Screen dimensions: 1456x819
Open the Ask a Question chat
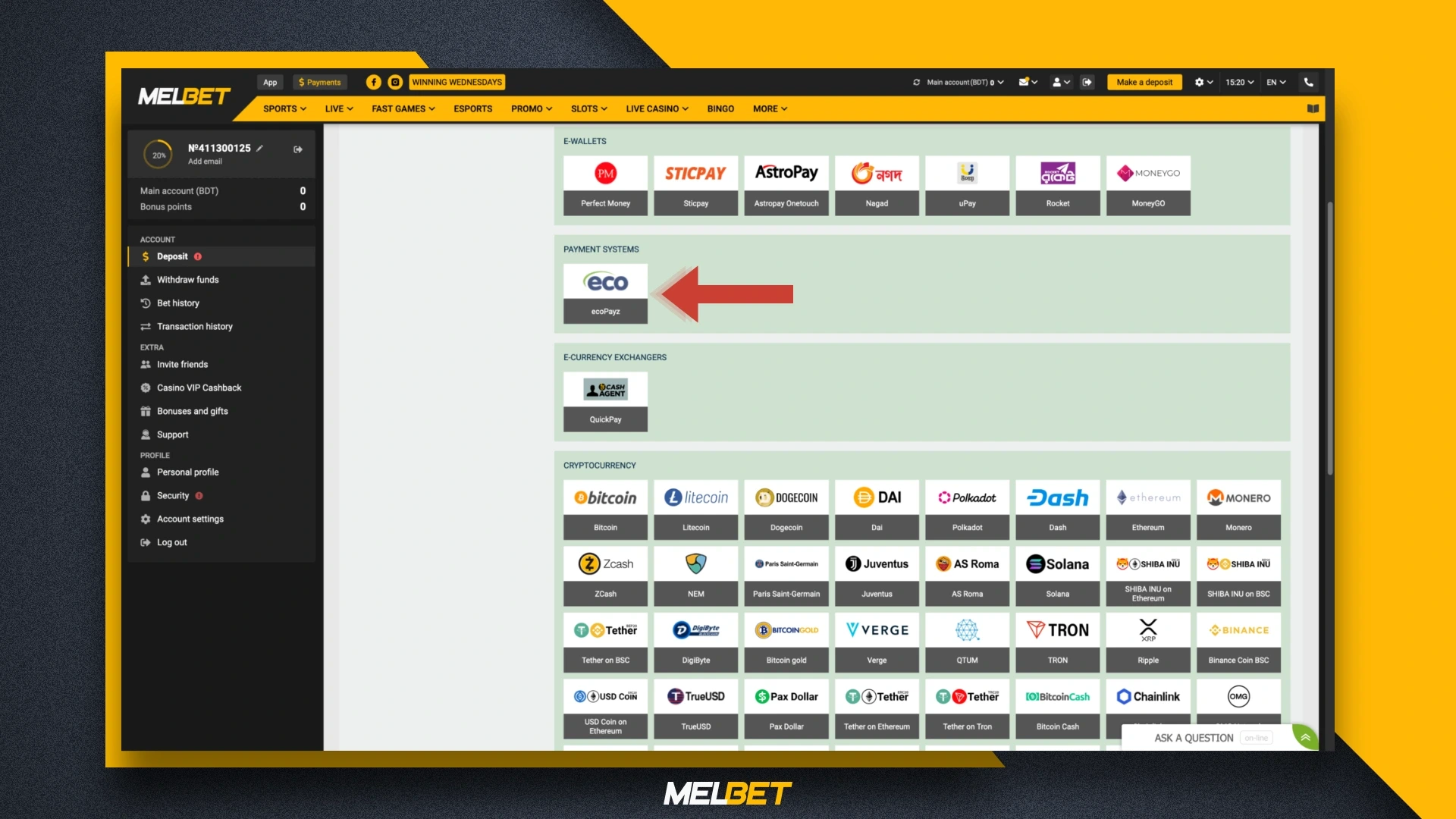coord(1194,737)
